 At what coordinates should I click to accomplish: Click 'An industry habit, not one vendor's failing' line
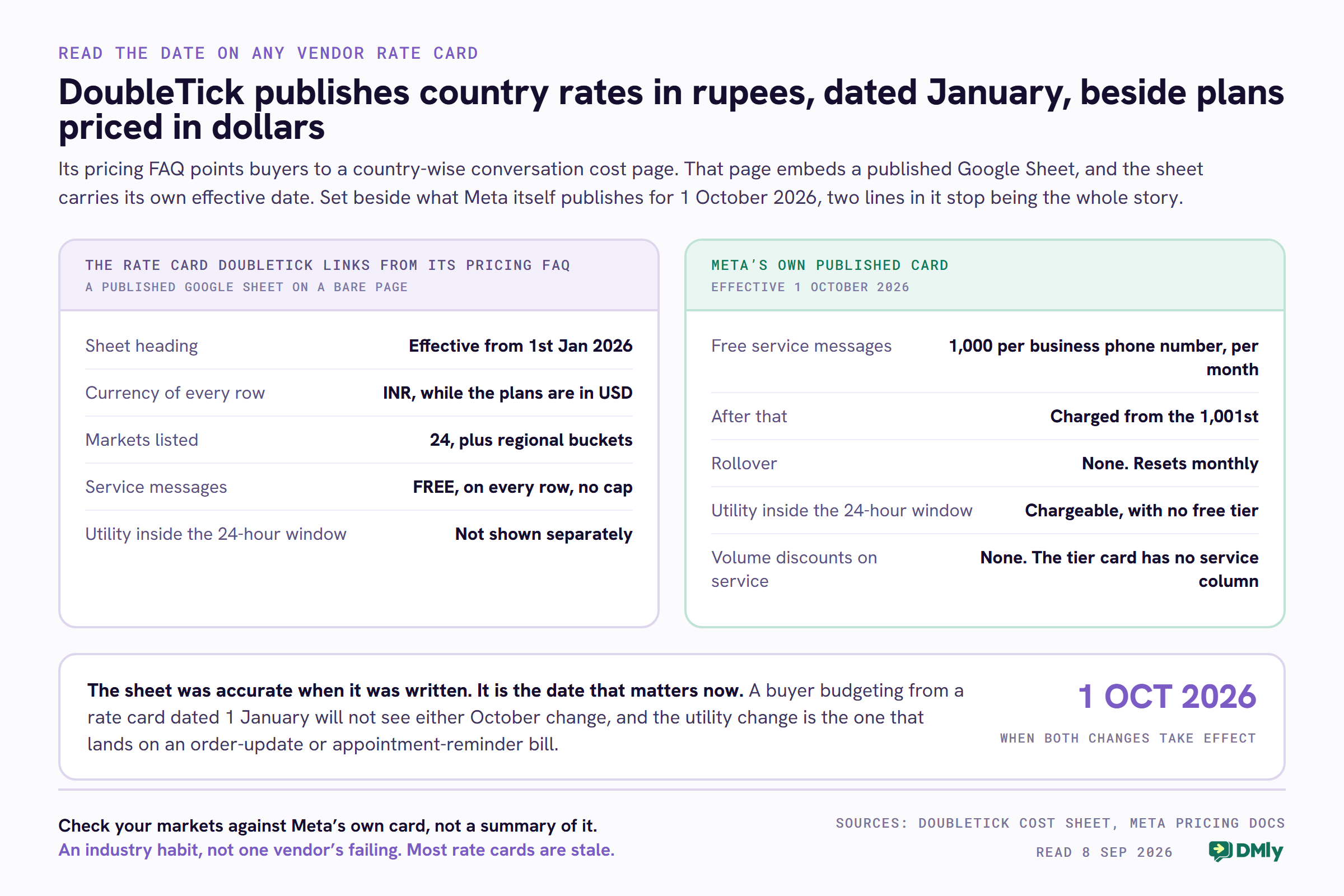[336, 850]
